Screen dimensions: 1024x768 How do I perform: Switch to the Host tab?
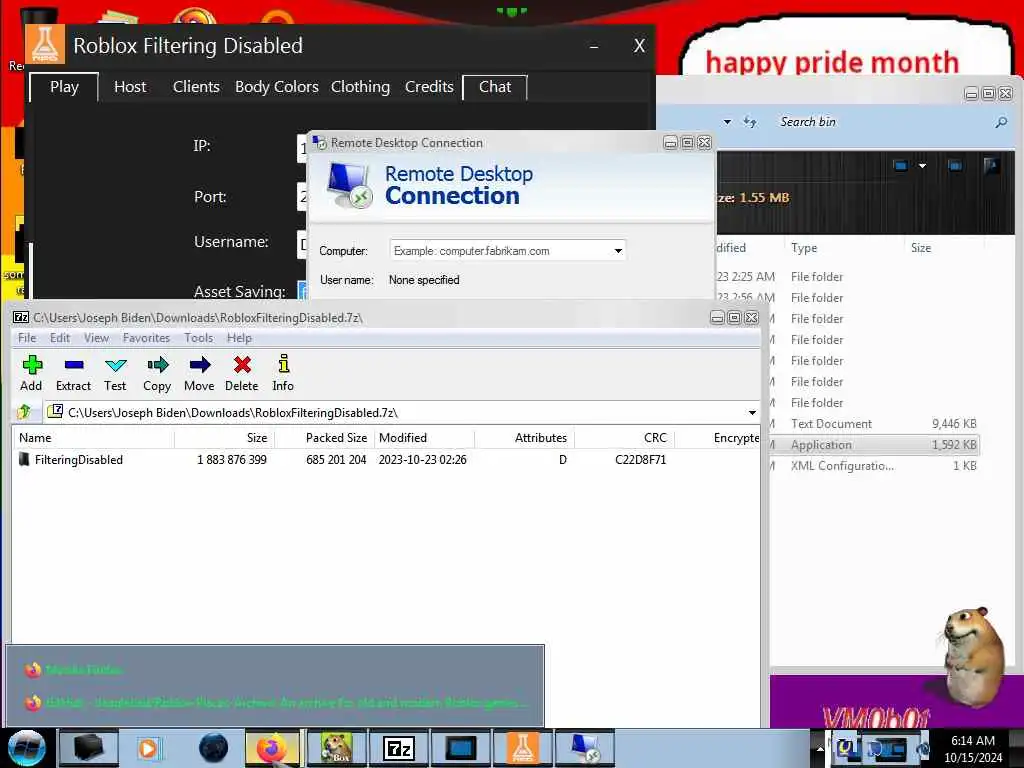(x=130, y=87)
